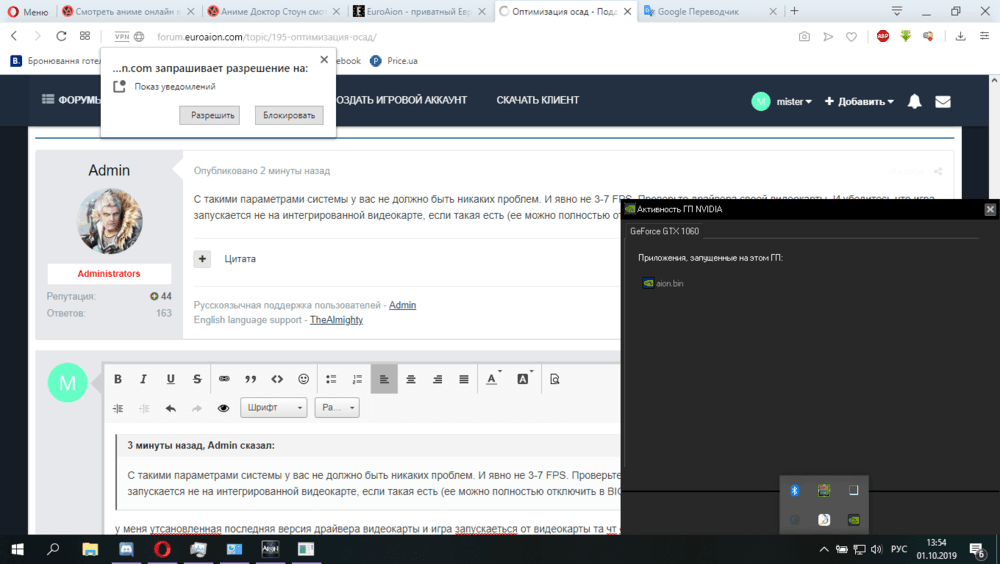1000x564 pixels.
Task: Toggle bold formatting
Action: pyautogui.click(x=118, y=379)
